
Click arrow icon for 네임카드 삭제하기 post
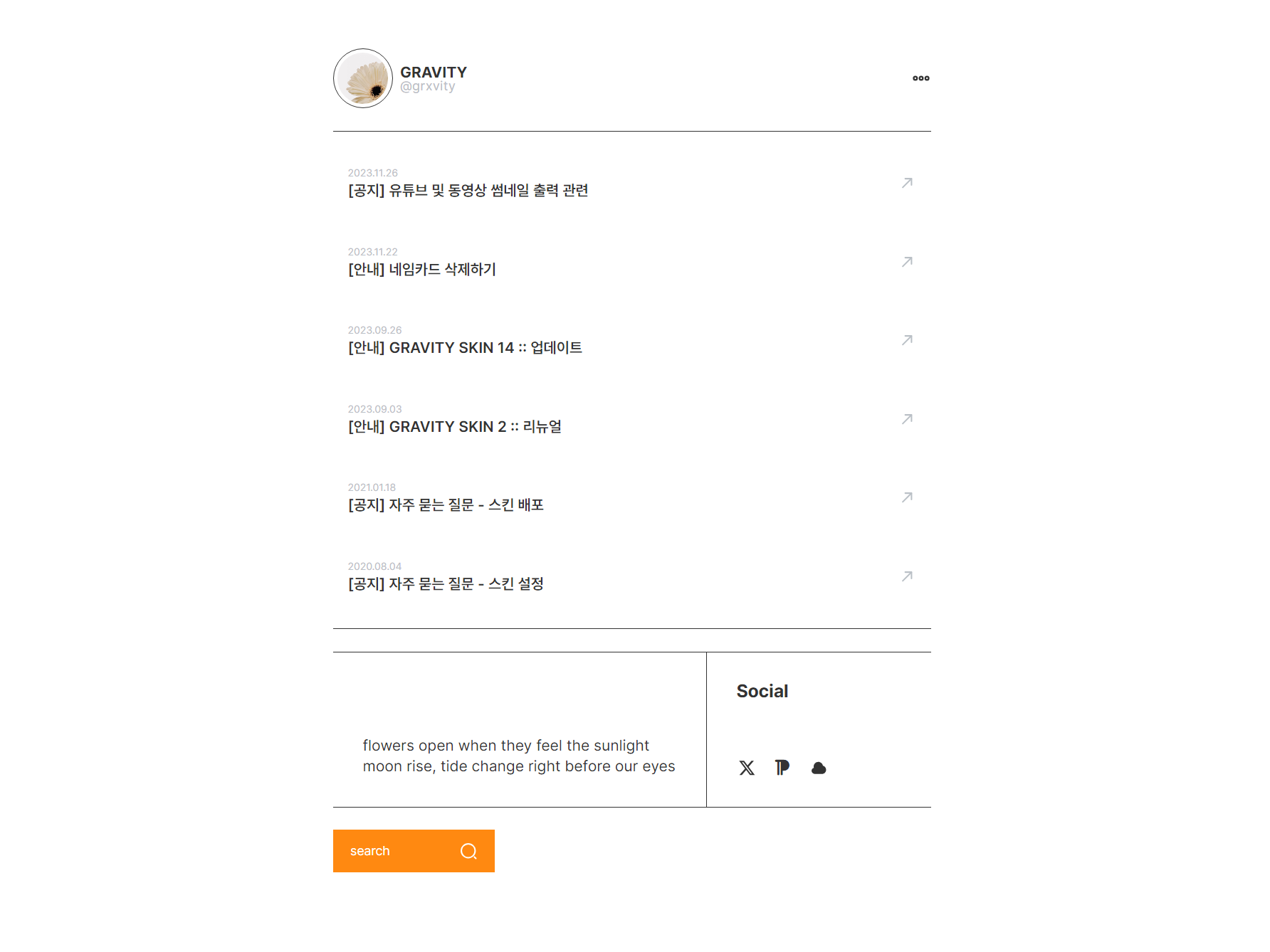tap(907, 262)
